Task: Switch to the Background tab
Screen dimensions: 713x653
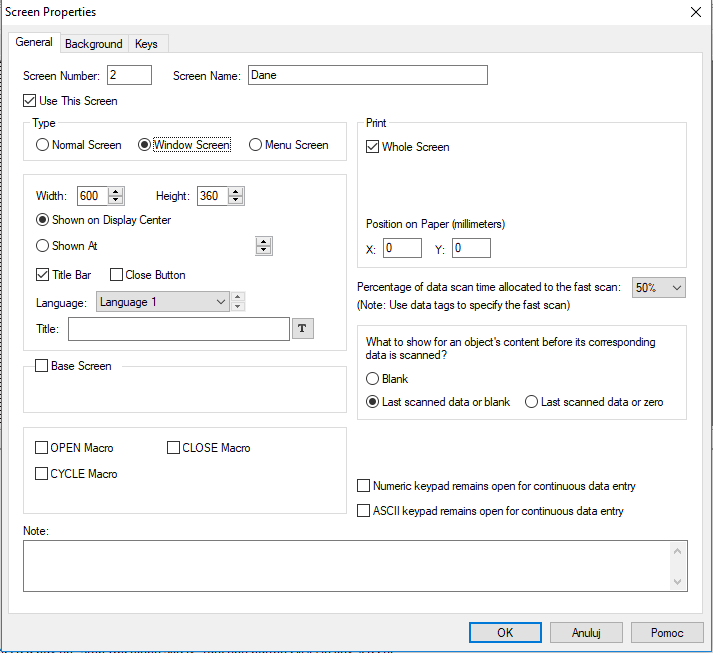Action: [x=94, y=44]
